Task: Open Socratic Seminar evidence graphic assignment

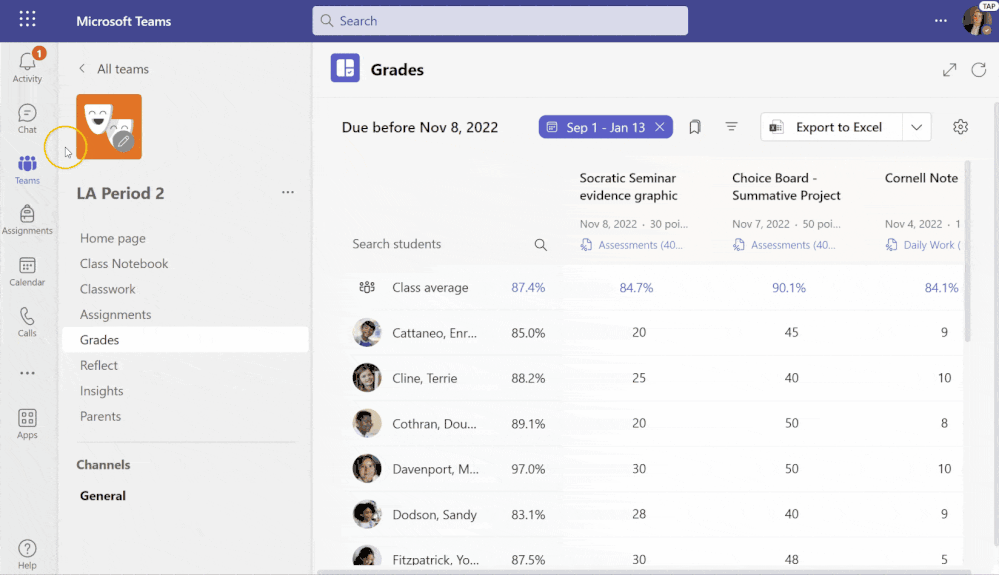Action: coord(628,187)
